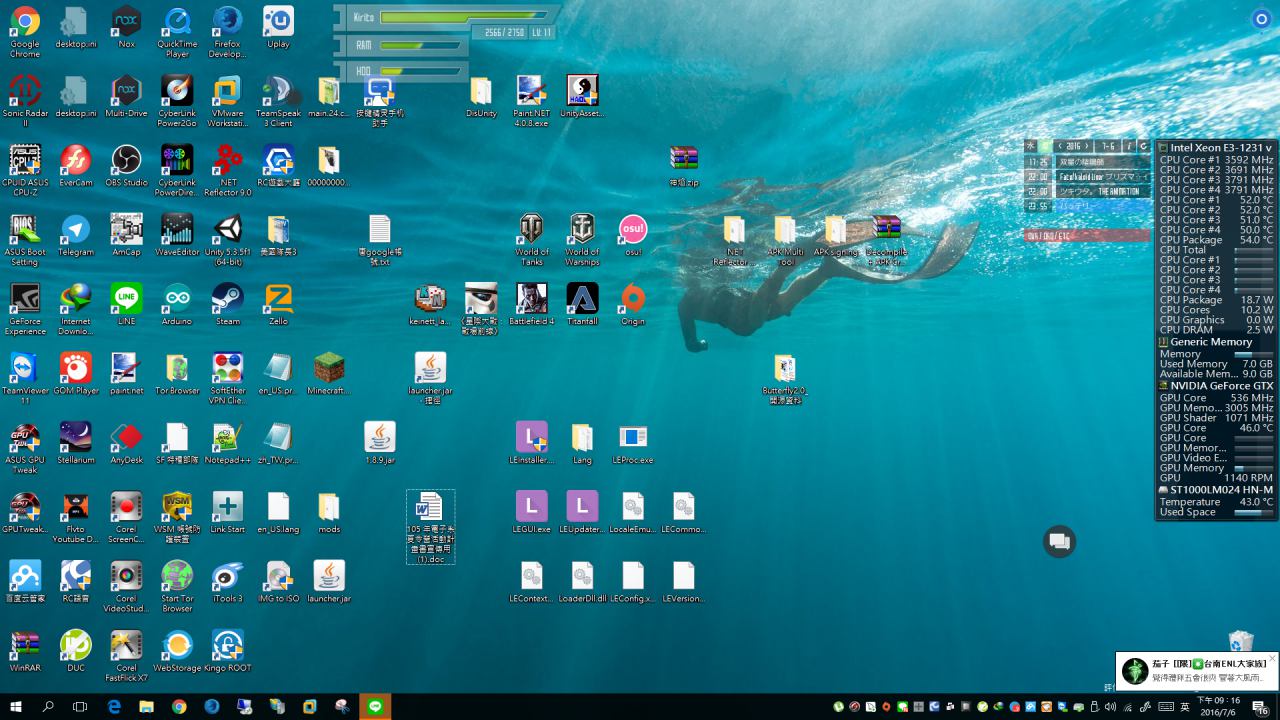The width and height of the screenshot is (1280, 720).
Task: Click the LINE button in taskbar
Action: [x=376, y=706]
